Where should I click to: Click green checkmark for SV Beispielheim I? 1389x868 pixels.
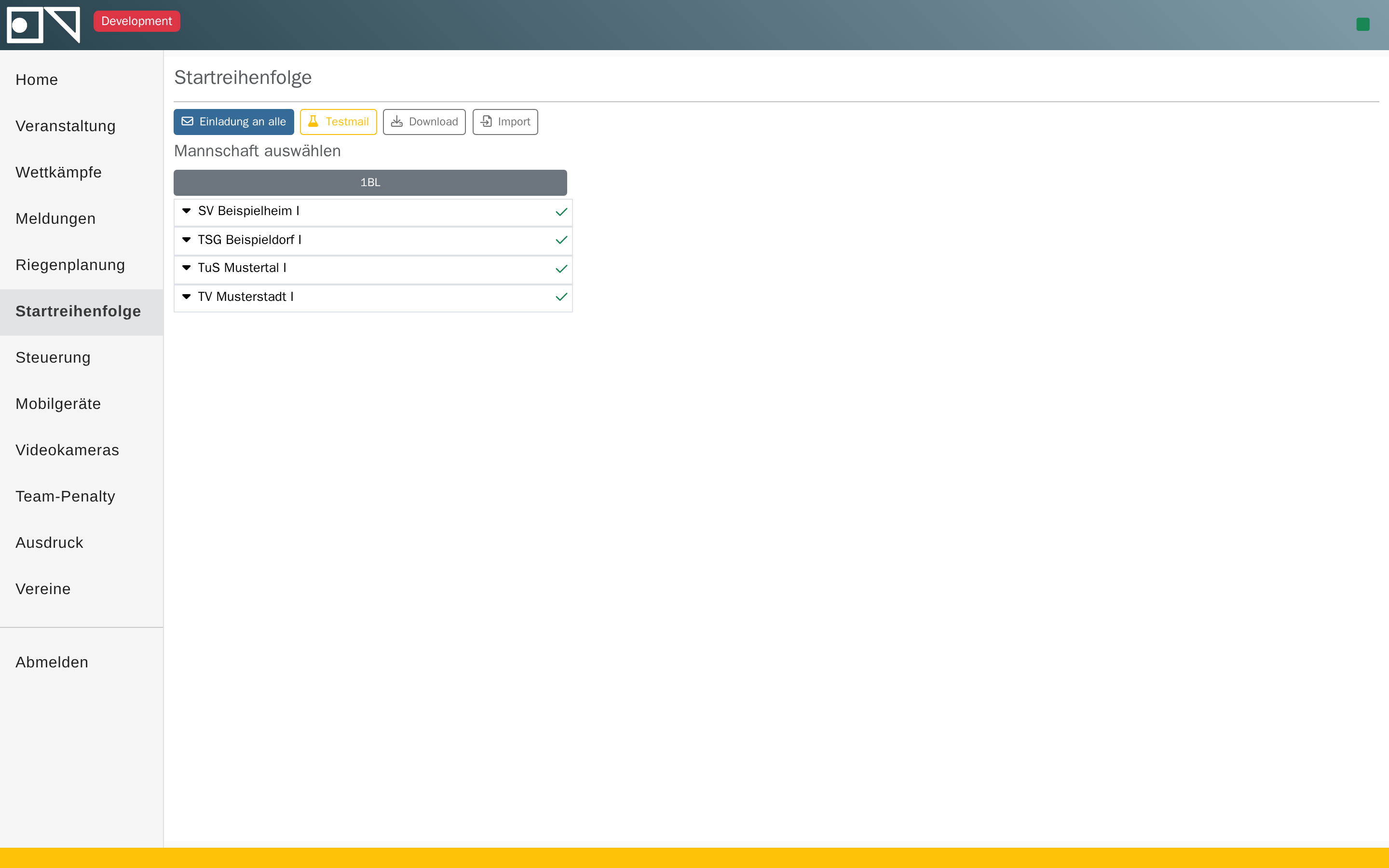click(561, 212)
